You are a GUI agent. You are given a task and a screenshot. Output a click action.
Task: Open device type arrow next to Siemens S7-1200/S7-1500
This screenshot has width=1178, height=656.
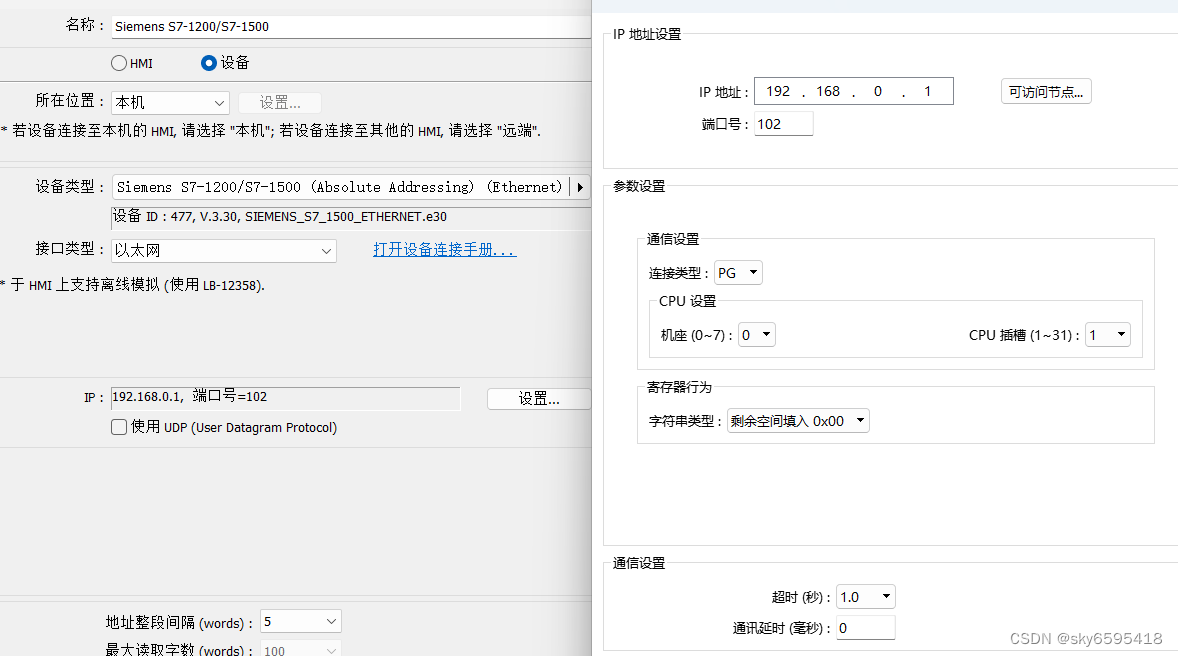tap(580, 187)
